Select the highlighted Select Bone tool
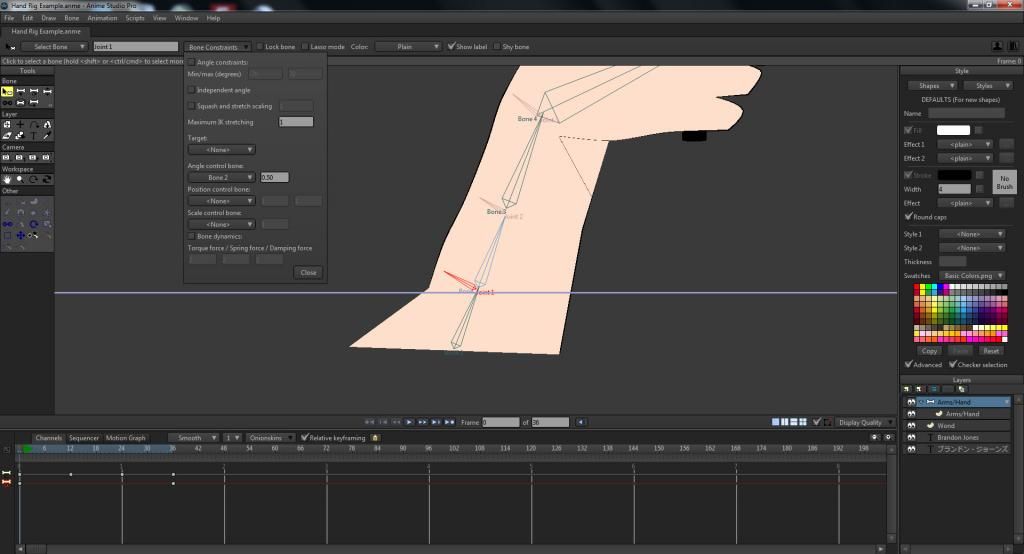The height and width of the screenshot is (554, 1024). click(7, 91)
